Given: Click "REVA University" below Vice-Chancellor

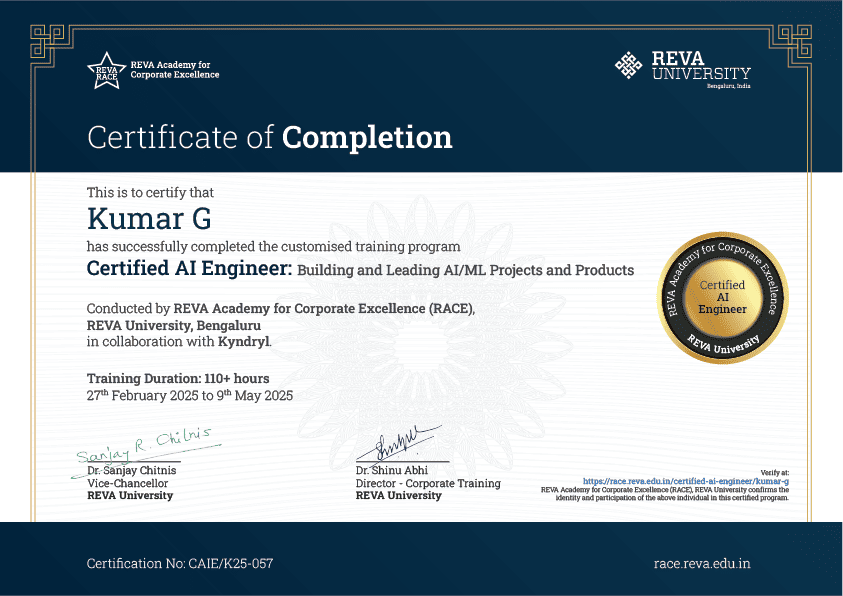Looking at the screenshot, I should 130,496.
